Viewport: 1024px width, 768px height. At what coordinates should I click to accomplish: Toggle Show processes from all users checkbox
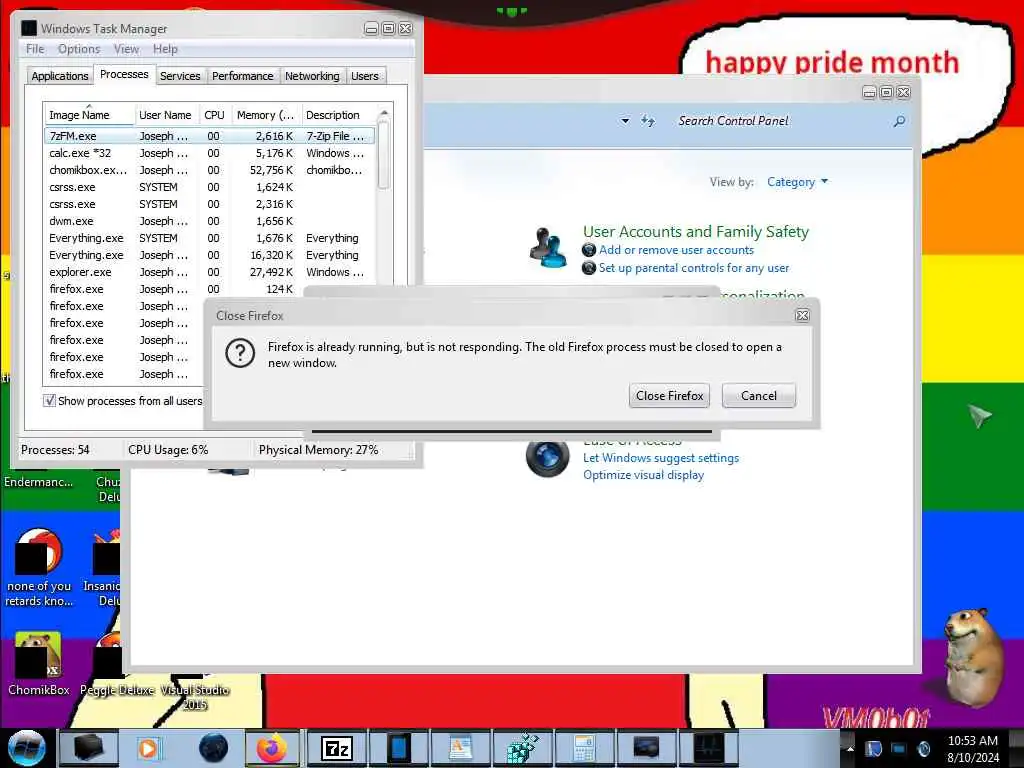49,400
